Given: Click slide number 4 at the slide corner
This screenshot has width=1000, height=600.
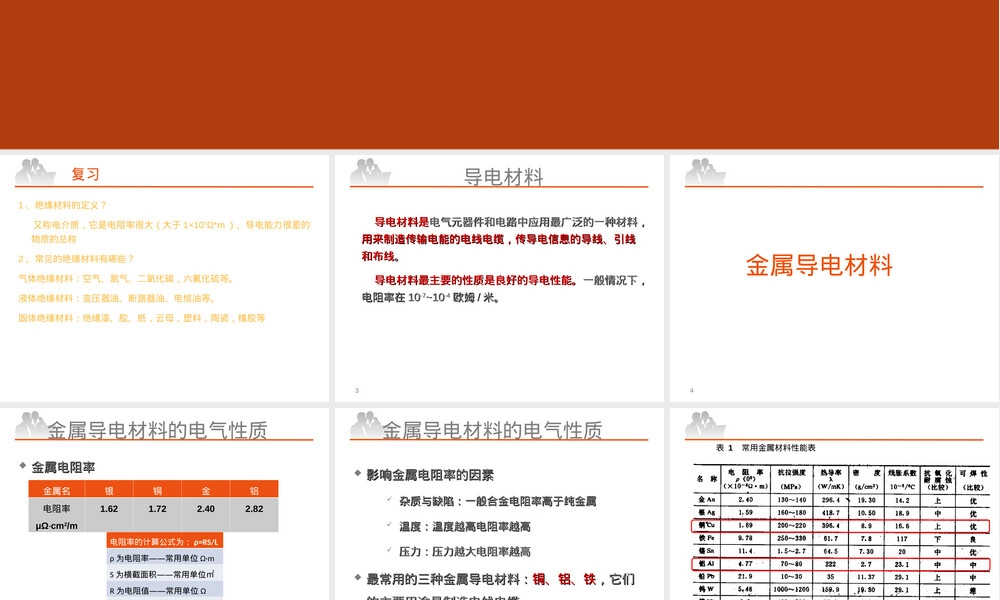Looking at the screenshot, I should click(x=691, y=390).
